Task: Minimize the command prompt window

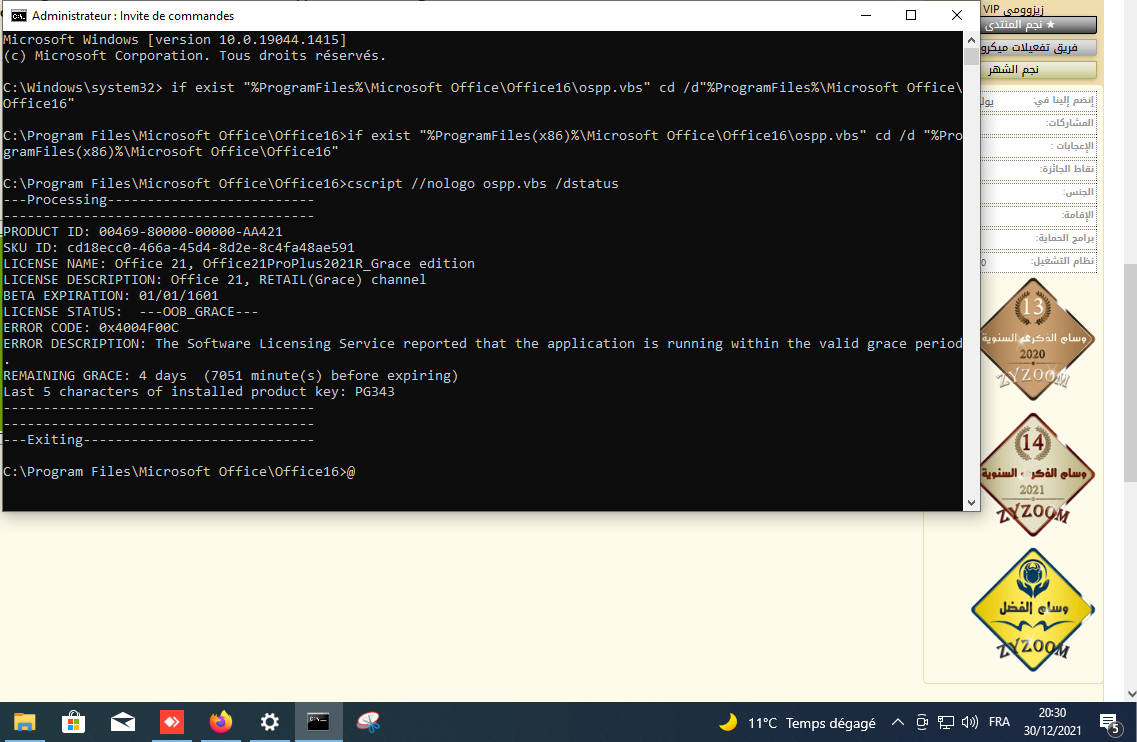Action: tap(866, 15)
